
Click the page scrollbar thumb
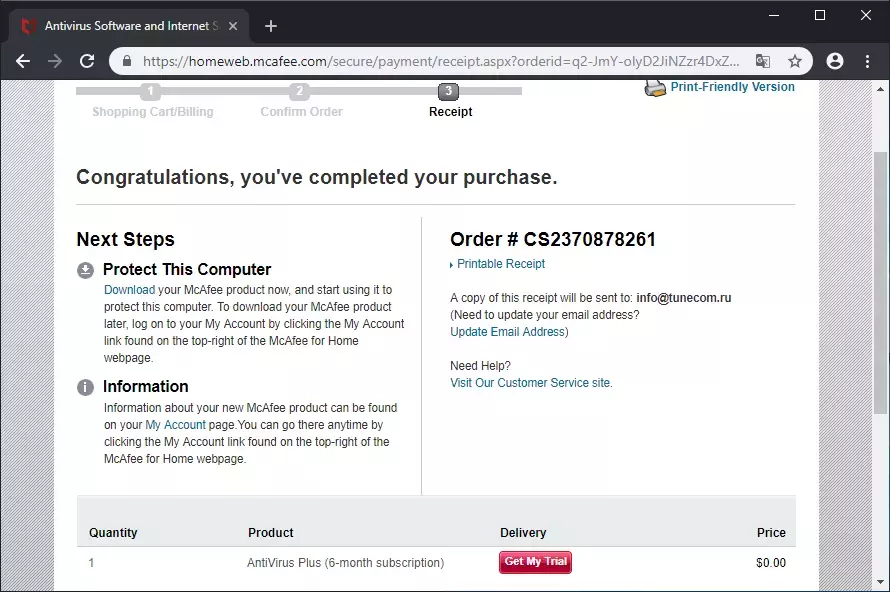880,282
